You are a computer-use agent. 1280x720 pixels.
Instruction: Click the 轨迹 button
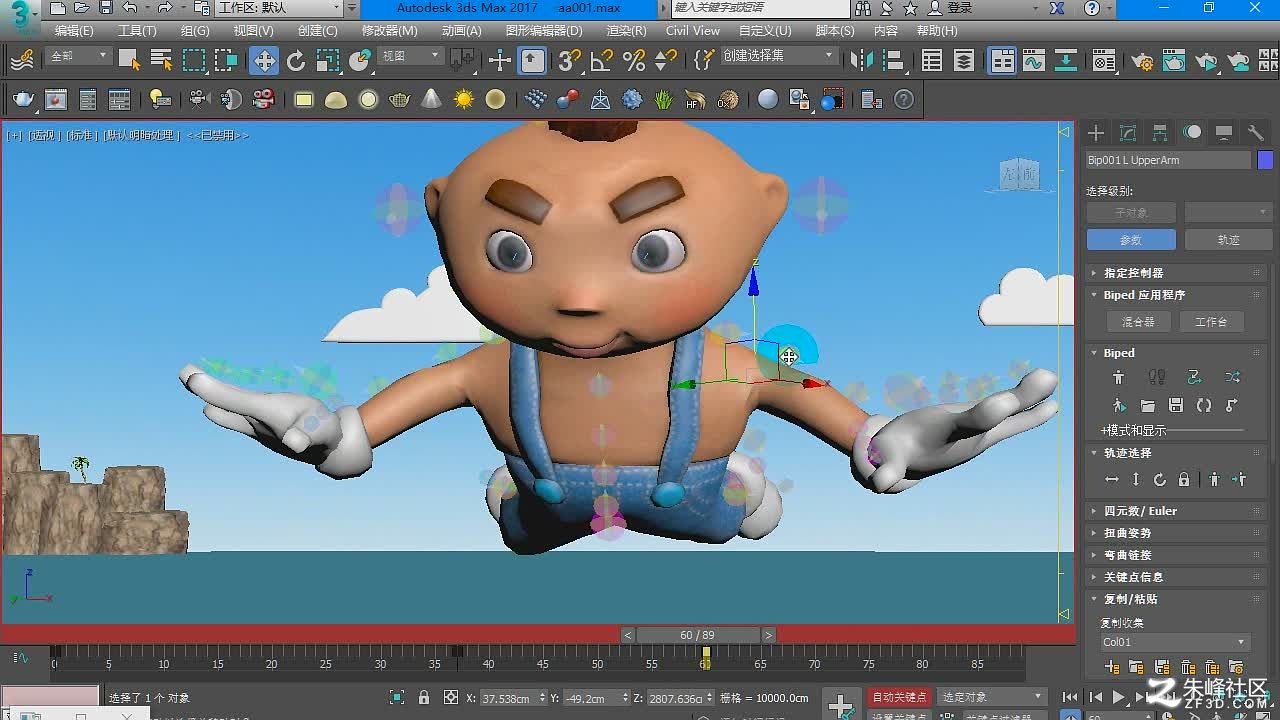click(x=1228, y=240)
